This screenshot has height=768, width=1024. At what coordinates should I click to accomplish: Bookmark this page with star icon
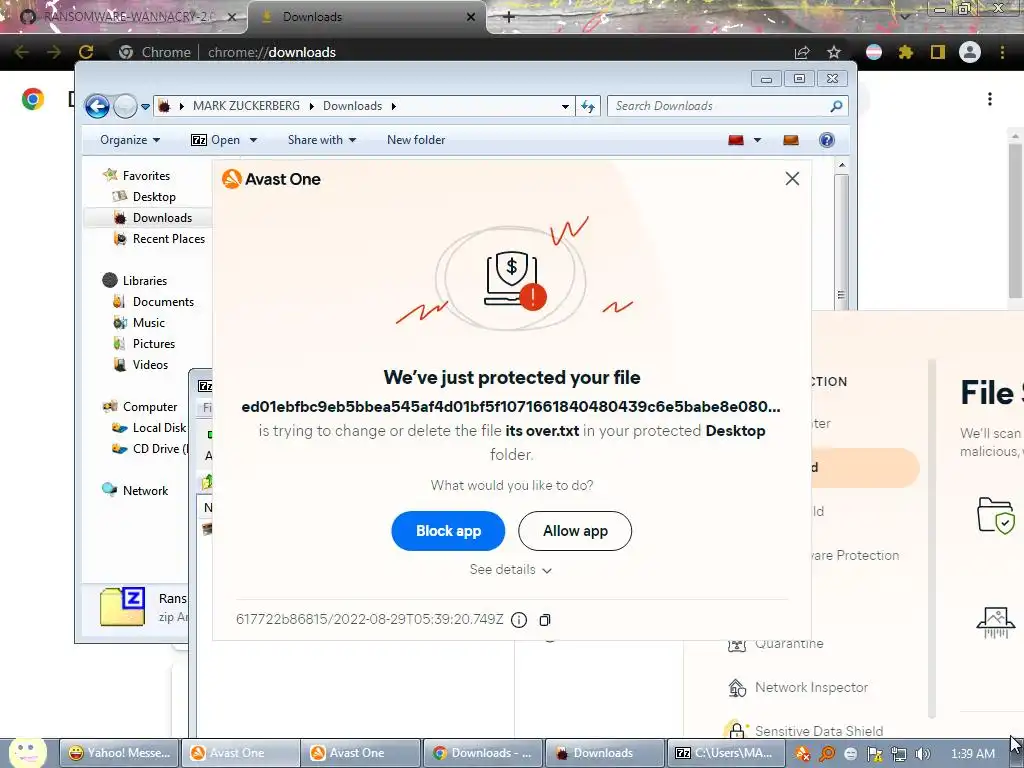834,52
